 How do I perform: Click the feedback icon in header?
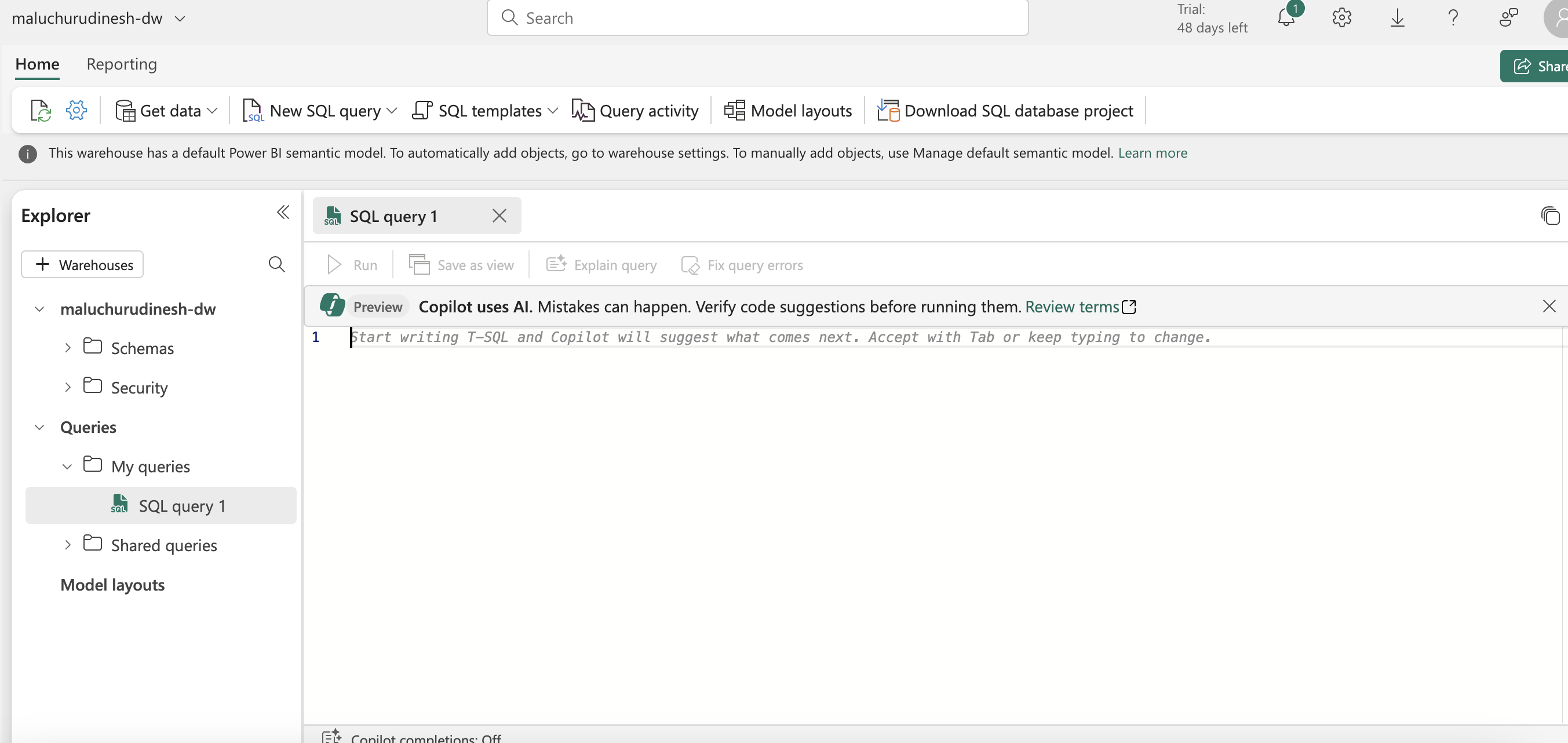tap(1508, 17)
